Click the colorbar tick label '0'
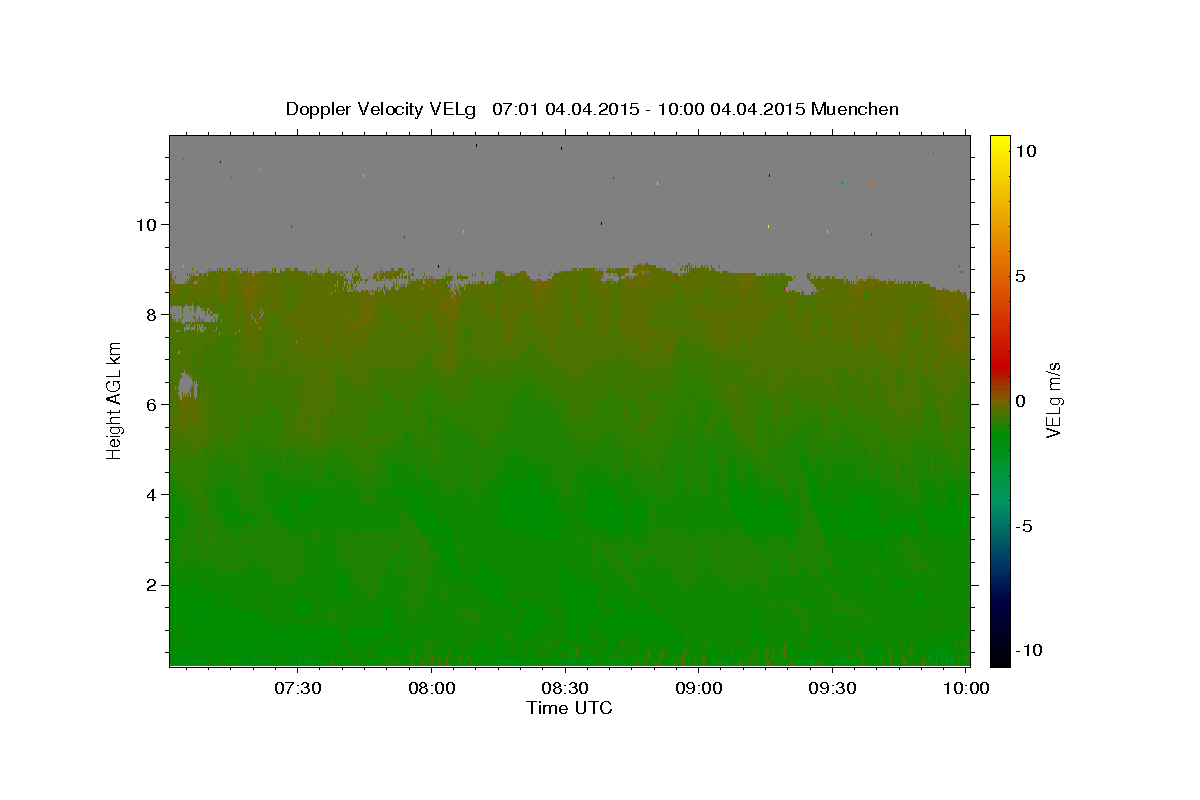Screen dimensions: 1200x800 [x=1021, y=401]
